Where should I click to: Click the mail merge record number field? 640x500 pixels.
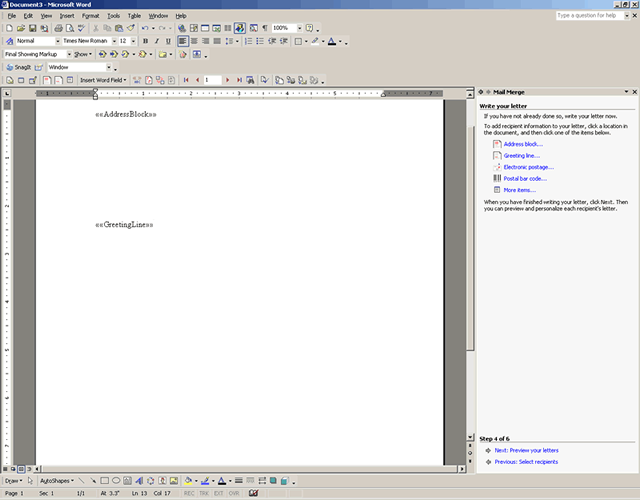click(212, 80)
